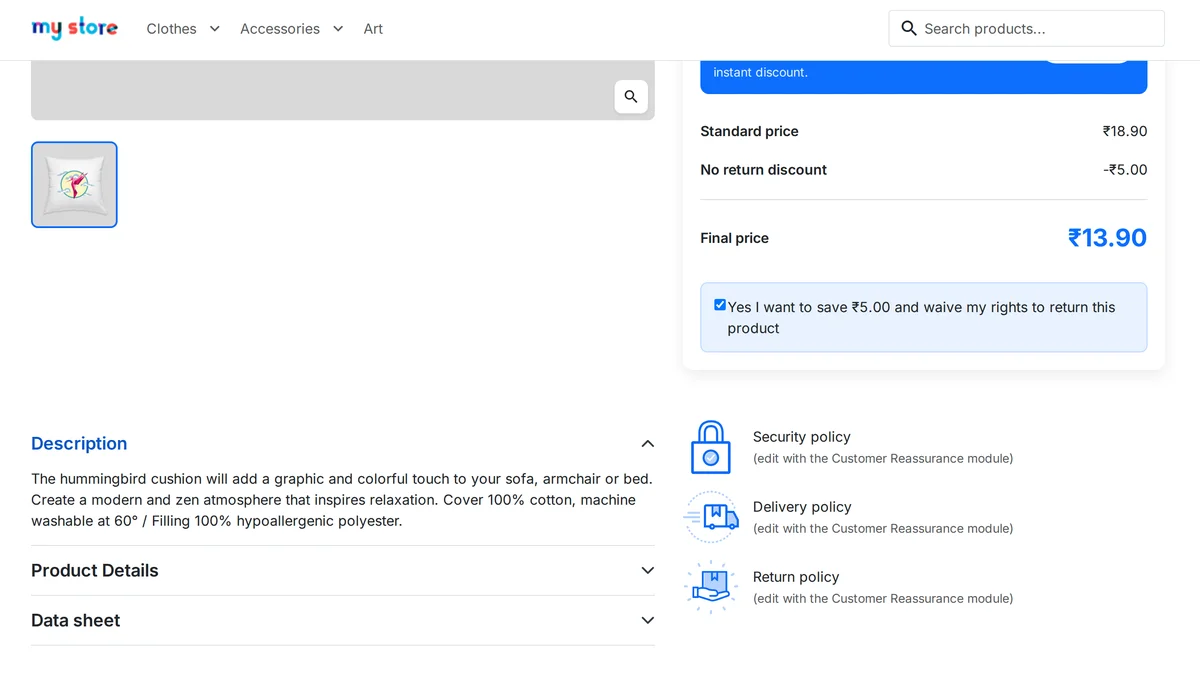
Task: Expand the Data sheet section chevron
Action: [647, 620]
